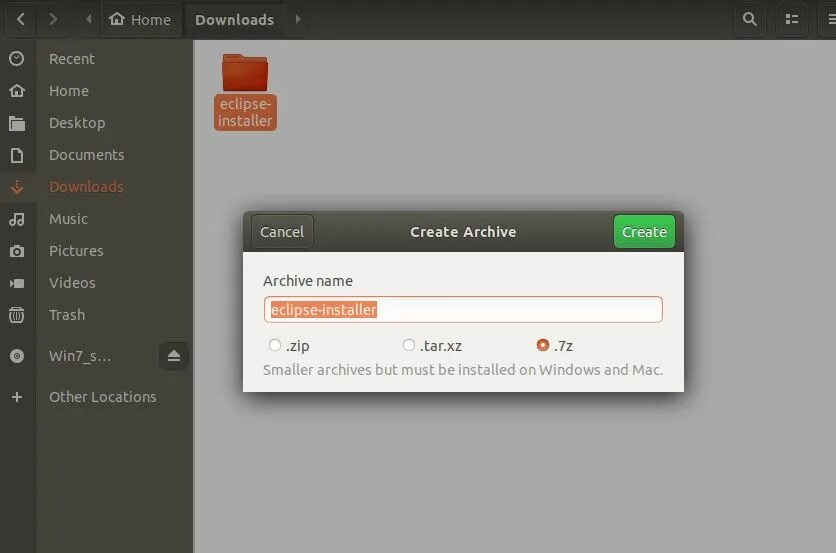Go forward with the forward arrow
This screenshot has height=553, width=836.
pos(52,19)
